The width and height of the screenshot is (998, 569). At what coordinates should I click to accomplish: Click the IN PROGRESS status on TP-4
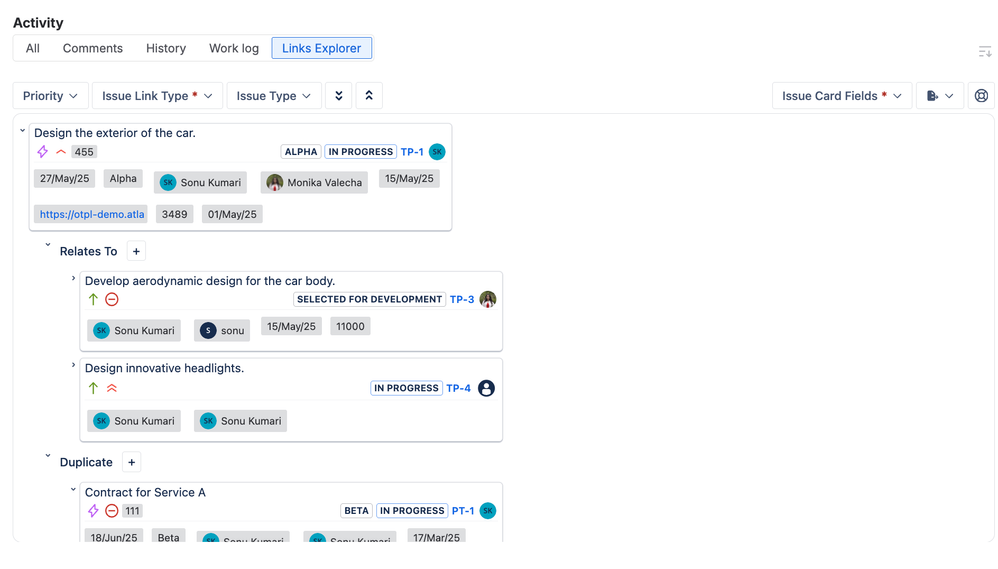(406, 388)
